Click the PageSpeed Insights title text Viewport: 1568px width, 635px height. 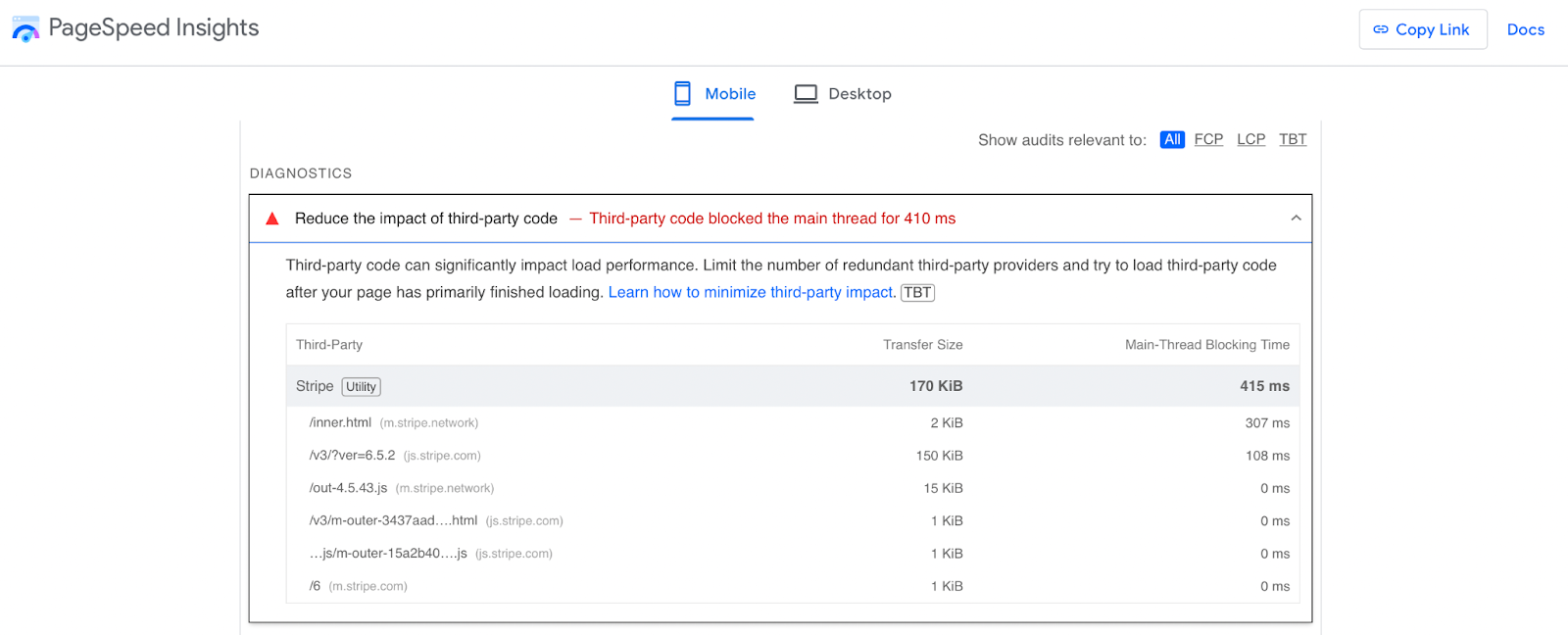[x=154, y=27]
